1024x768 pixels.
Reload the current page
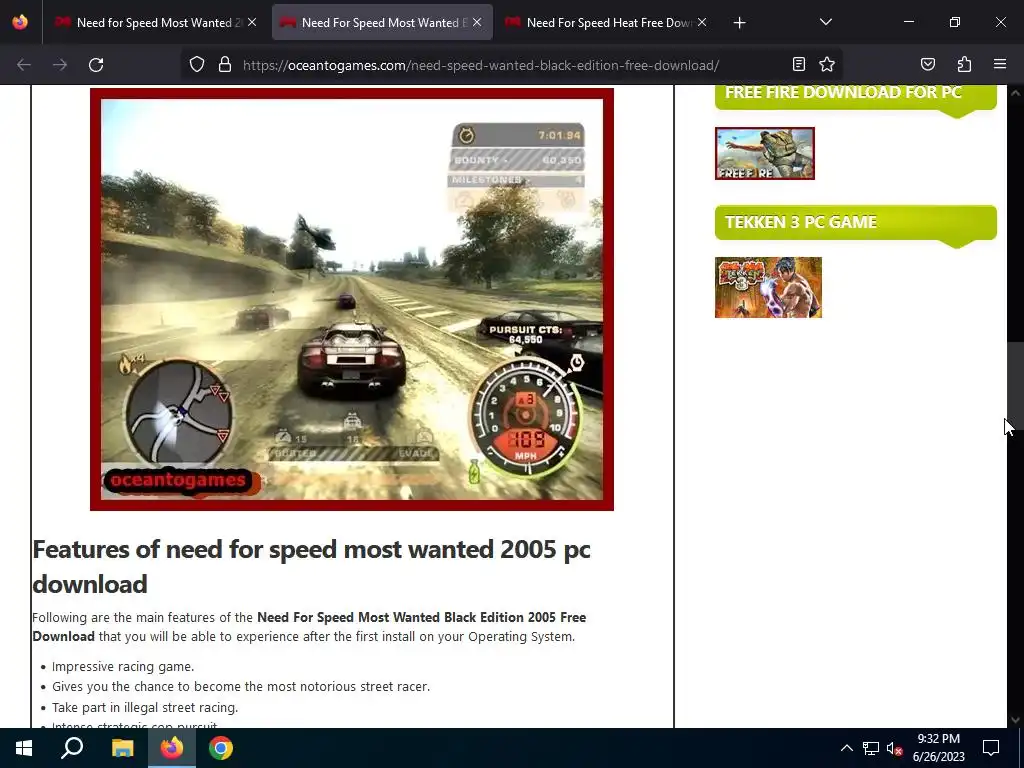pos(96,65)
